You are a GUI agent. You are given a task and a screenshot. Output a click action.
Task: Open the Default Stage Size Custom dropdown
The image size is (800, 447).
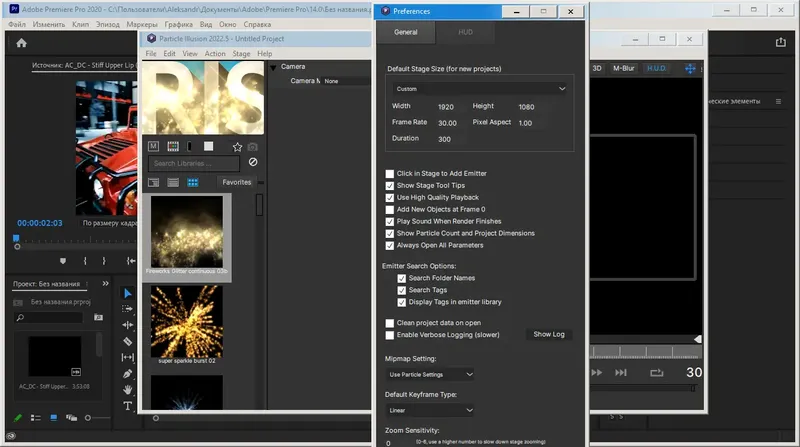click(x=478, y=88)
